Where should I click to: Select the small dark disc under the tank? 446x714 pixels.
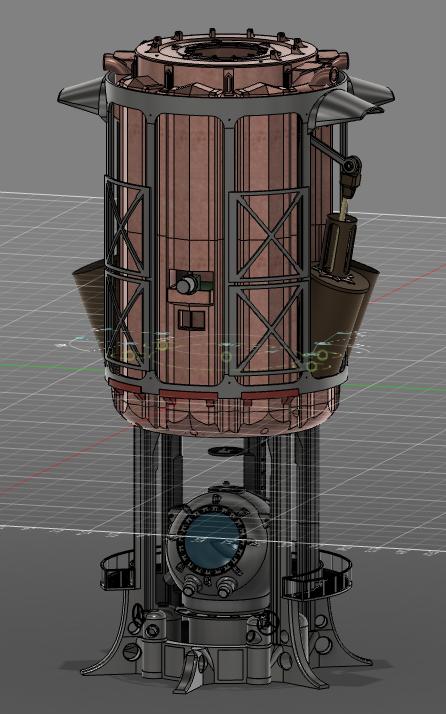(x=226, y=451)
